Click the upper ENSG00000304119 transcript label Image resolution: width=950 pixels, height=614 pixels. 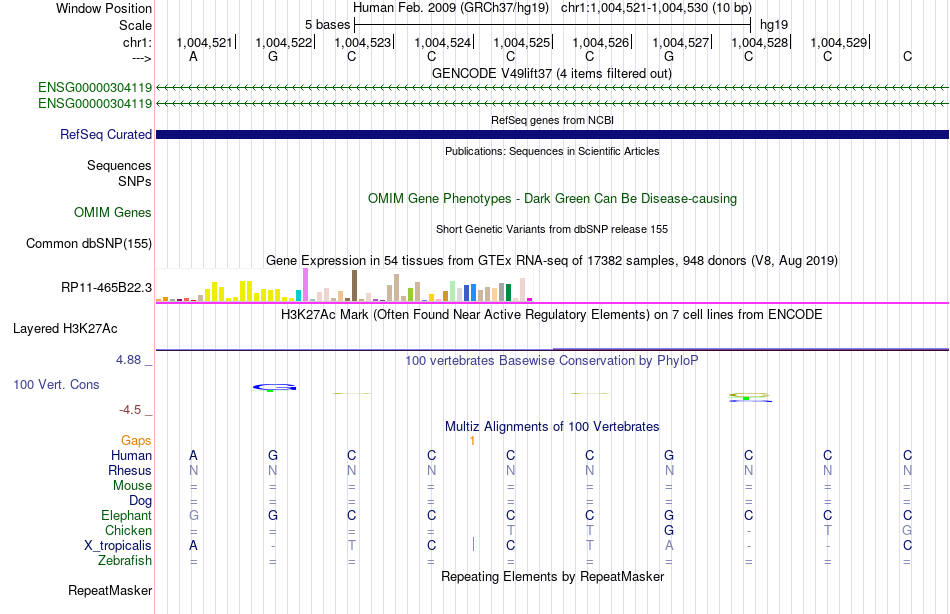point(95,87)
